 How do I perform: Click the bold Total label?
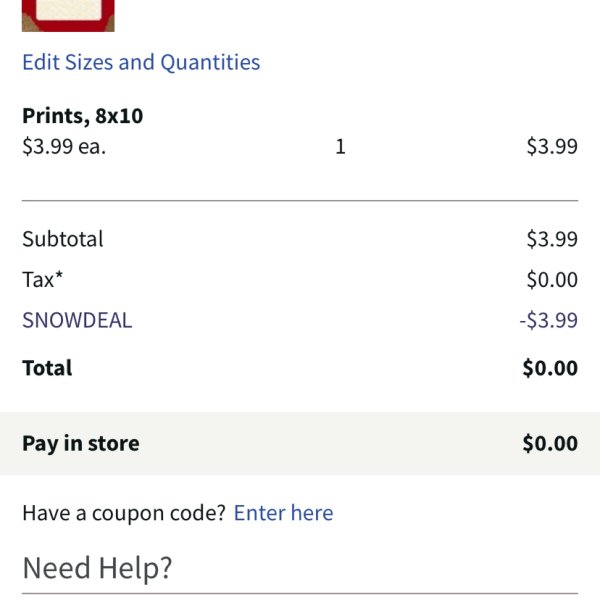[x=47, y=368]
